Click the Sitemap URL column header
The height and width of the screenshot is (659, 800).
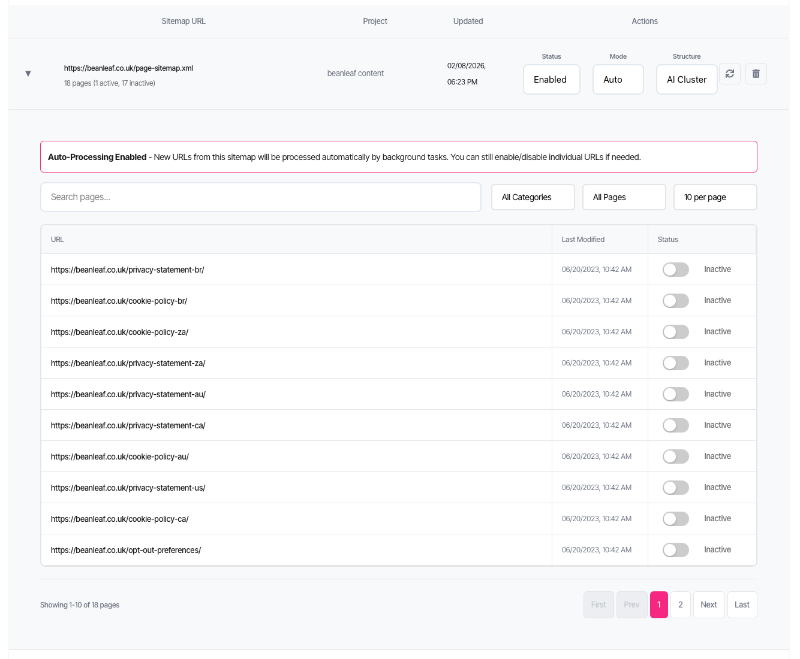[x=183, y=21]
